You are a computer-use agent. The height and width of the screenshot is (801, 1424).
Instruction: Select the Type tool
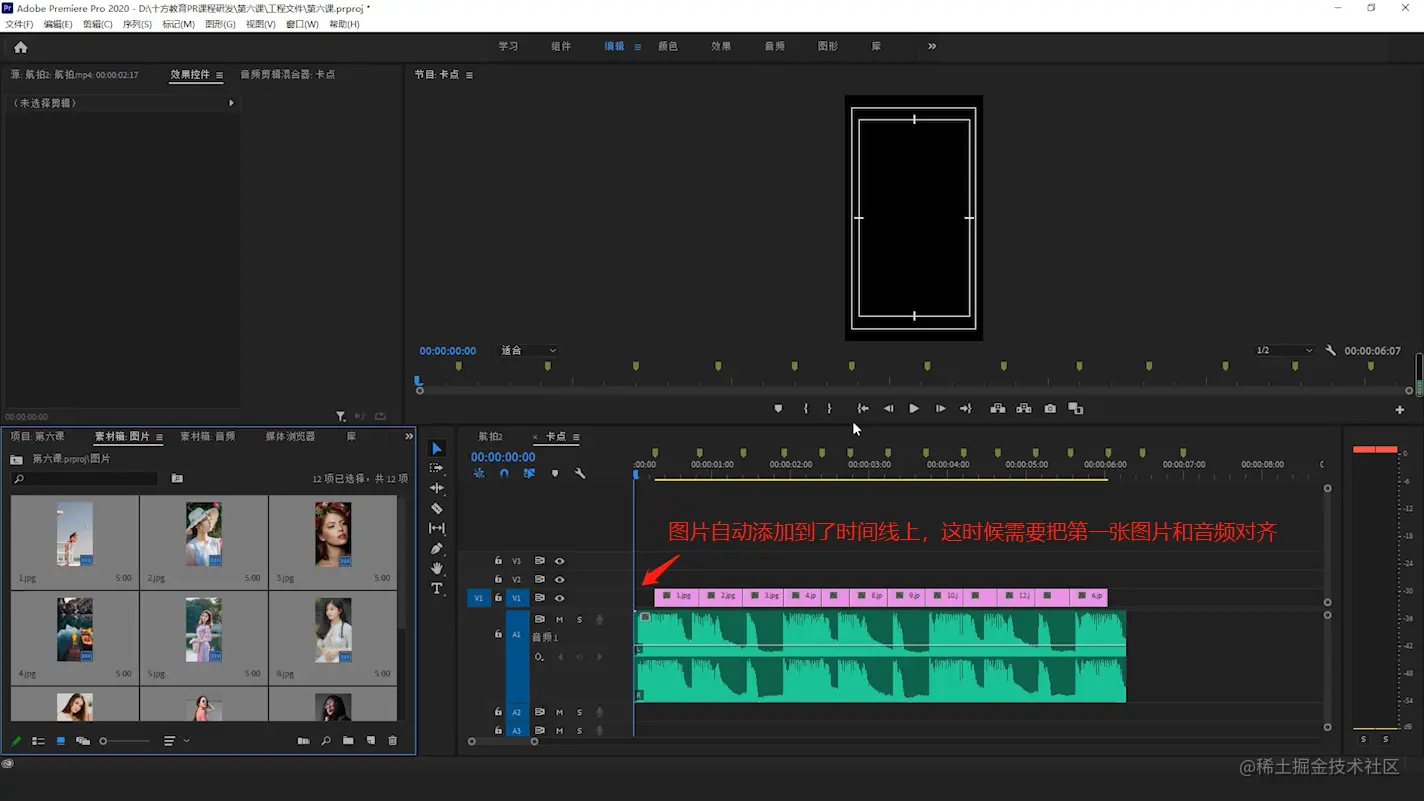point(437,589)
